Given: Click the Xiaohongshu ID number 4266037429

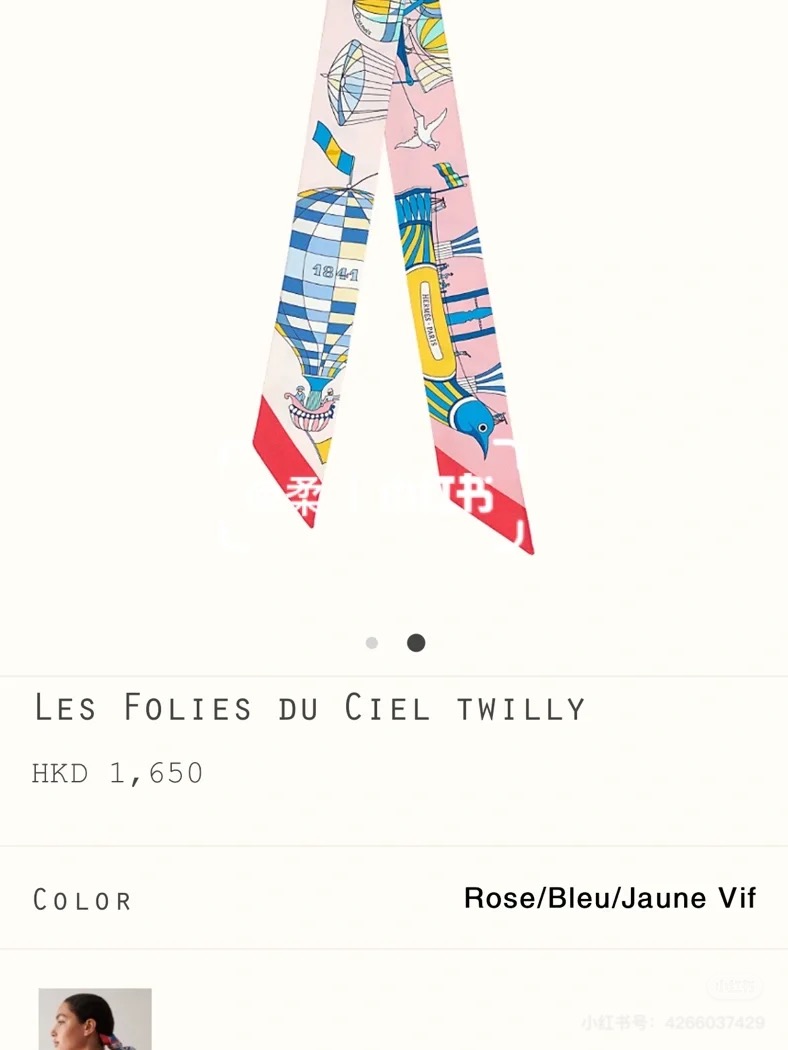Looking at the screenshot, I should (715, 1023).
